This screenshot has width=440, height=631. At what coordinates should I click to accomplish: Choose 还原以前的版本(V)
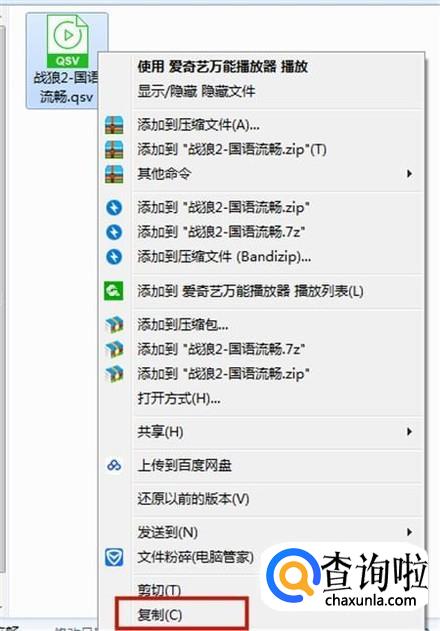(x=193, y=499)
